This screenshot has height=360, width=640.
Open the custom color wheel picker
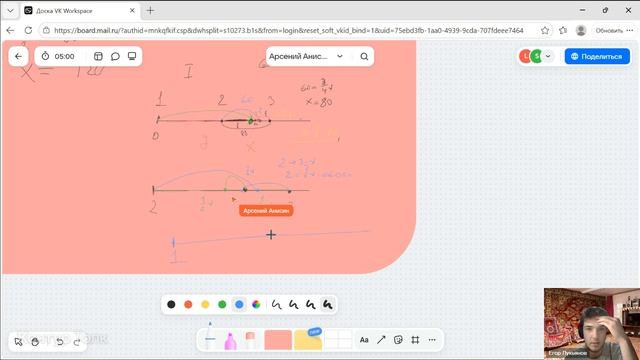256,304
